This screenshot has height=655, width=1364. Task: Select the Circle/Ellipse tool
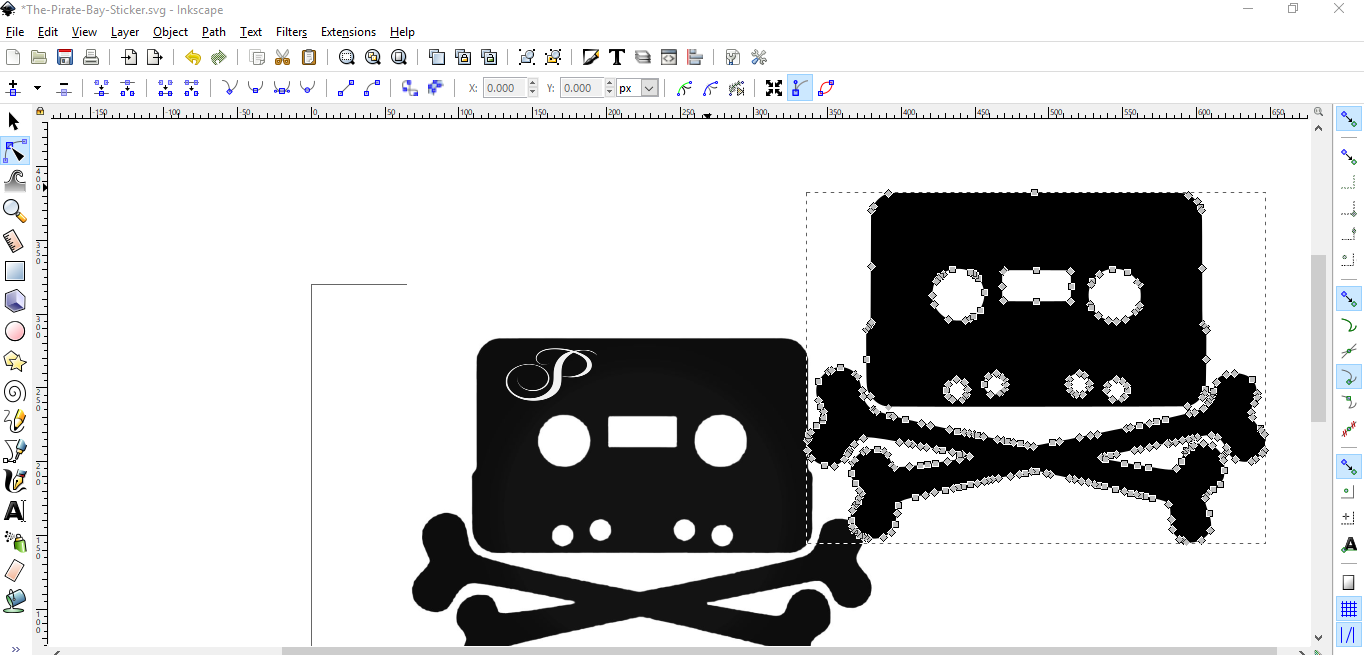click(x=14, y=331)
